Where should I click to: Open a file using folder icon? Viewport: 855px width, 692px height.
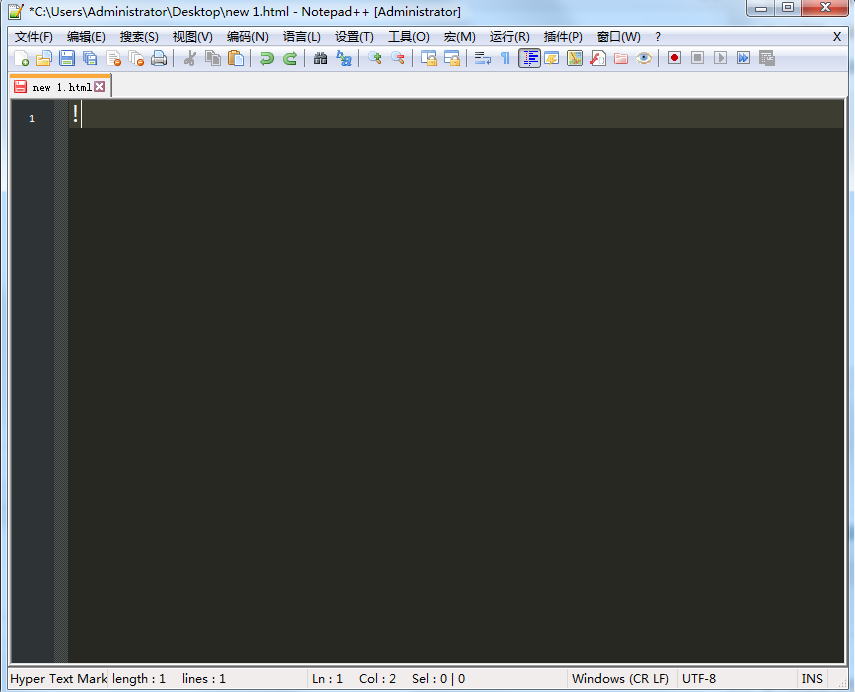point(44,58)
